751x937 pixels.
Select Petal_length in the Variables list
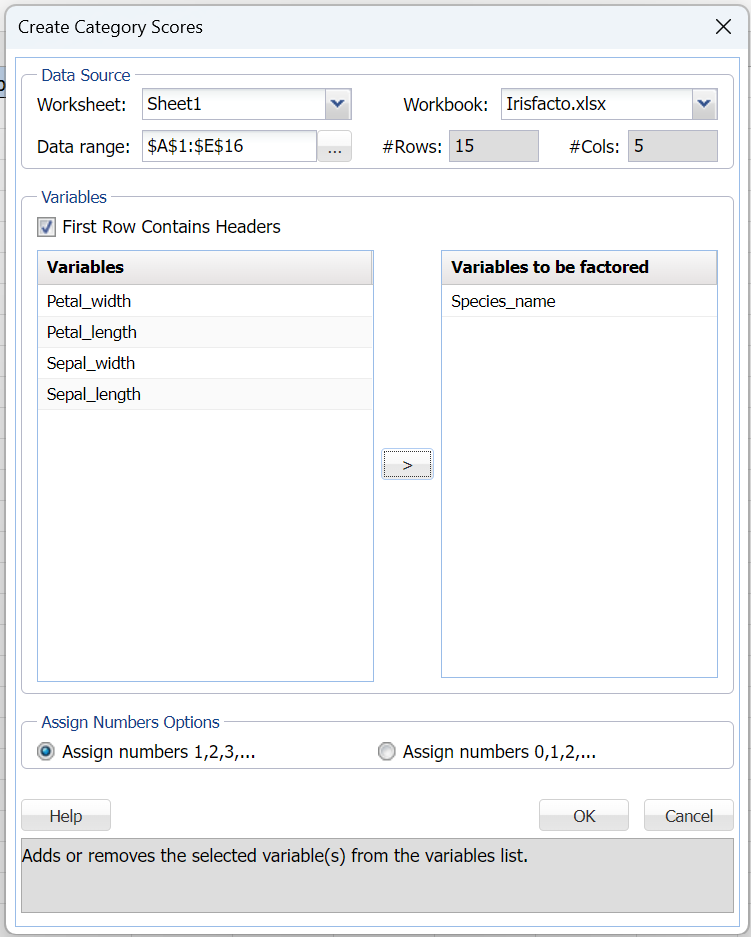(x=92, y=332)
